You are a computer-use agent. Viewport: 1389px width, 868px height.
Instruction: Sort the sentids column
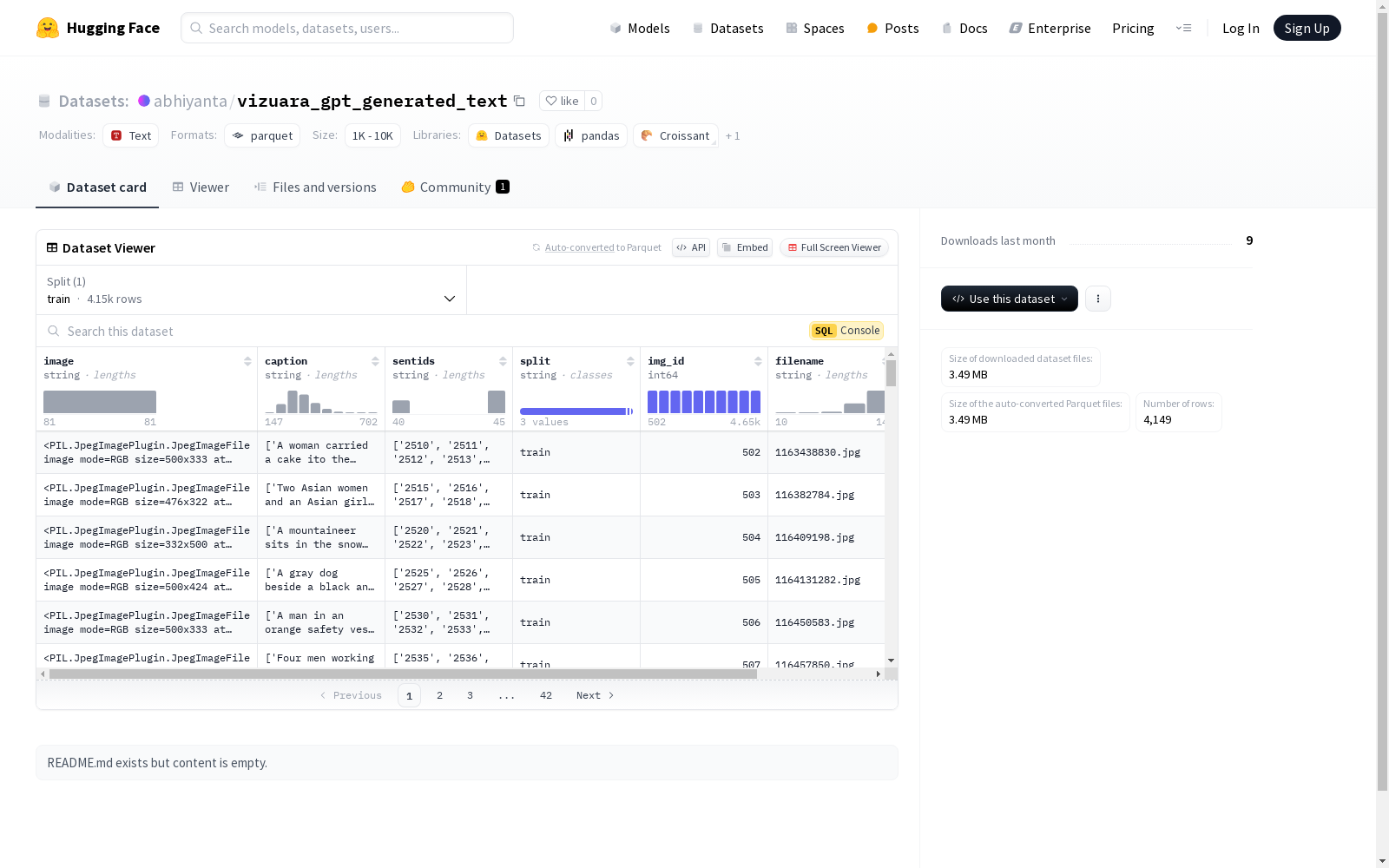(x=503, y=361)
